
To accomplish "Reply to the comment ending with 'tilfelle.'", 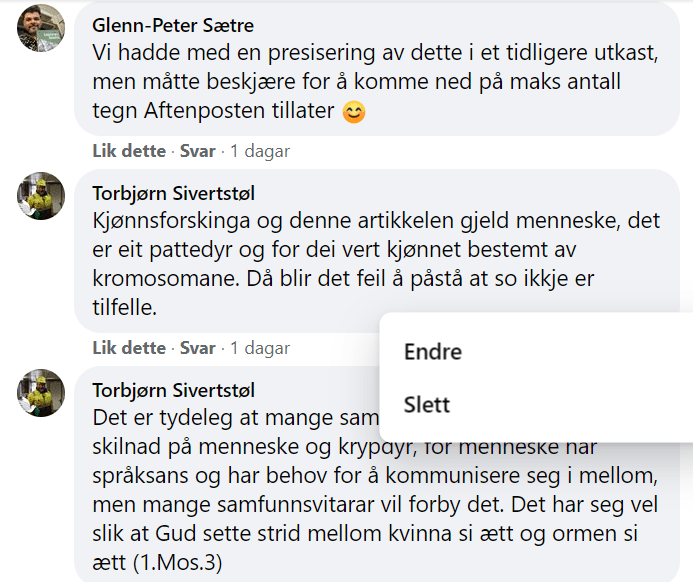I will 197,348.
